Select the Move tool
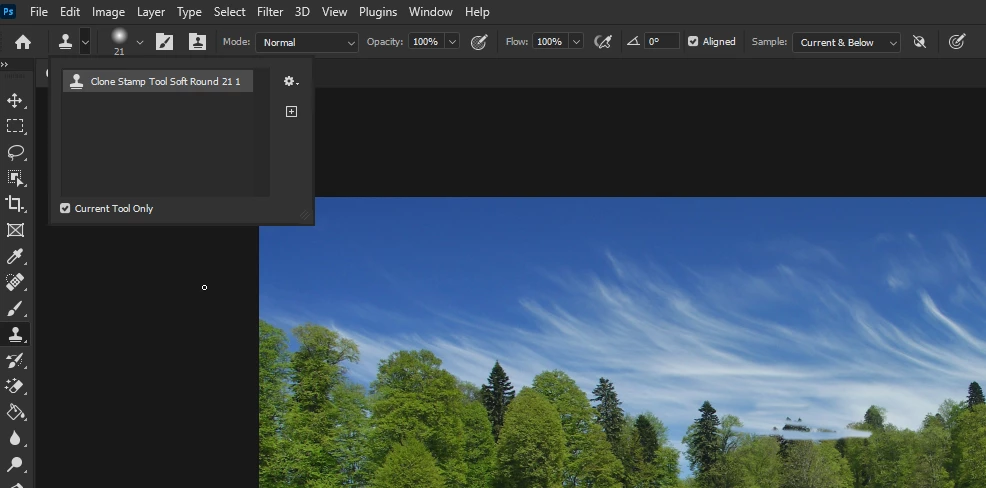Screen dimensions: 986x488 coord(15,101)
